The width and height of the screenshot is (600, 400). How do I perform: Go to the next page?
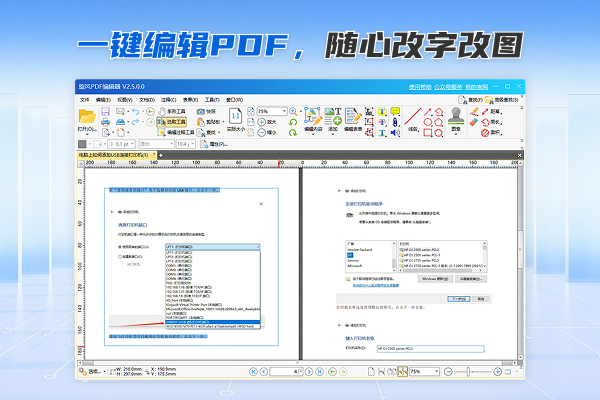click(309, 372)
